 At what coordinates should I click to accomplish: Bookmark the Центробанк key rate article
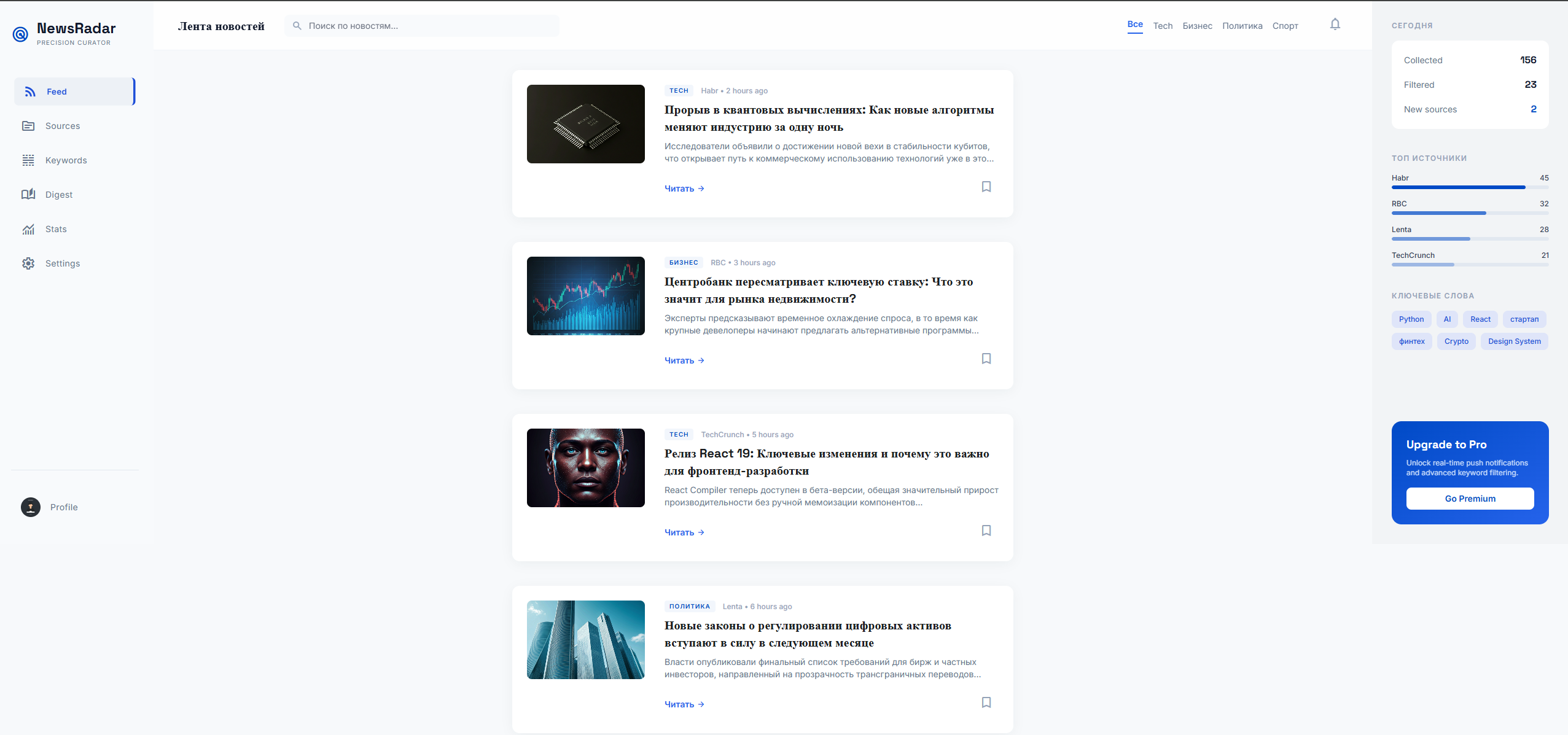tap(986, 359)
